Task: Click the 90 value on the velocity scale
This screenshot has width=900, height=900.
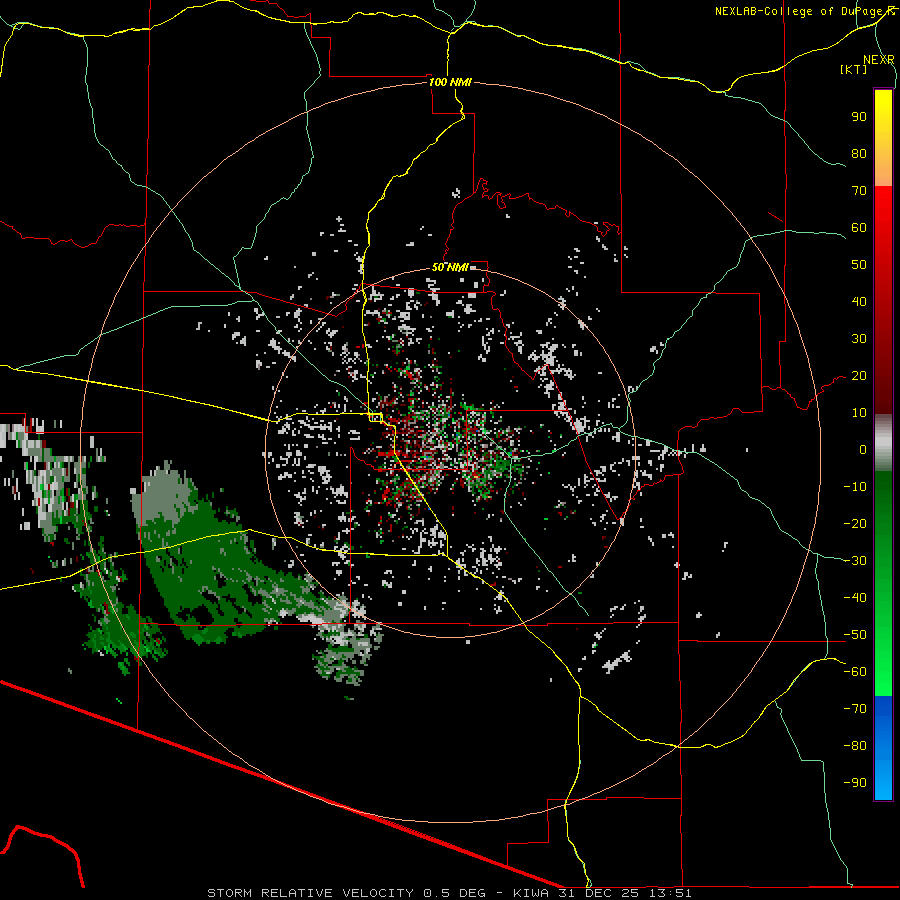Action: pos(859,117)
